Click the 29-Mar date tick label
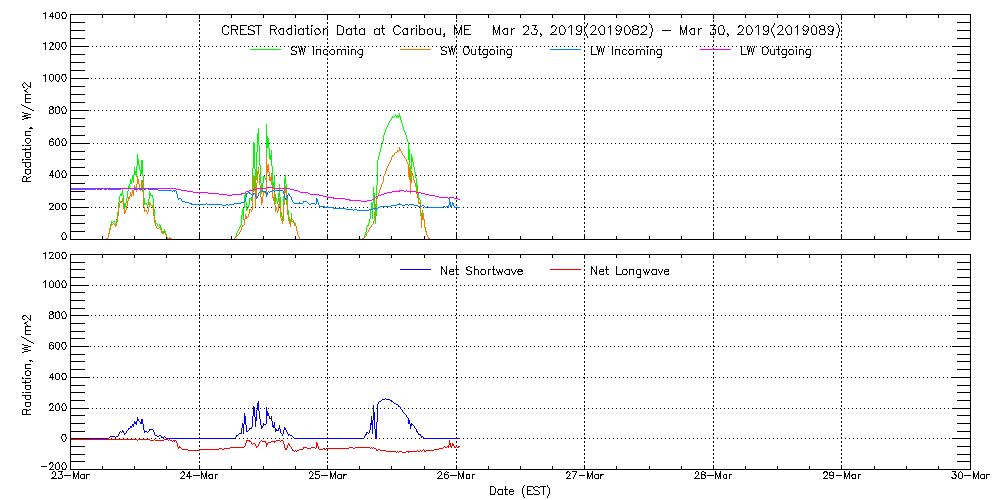 click(841, 476)
